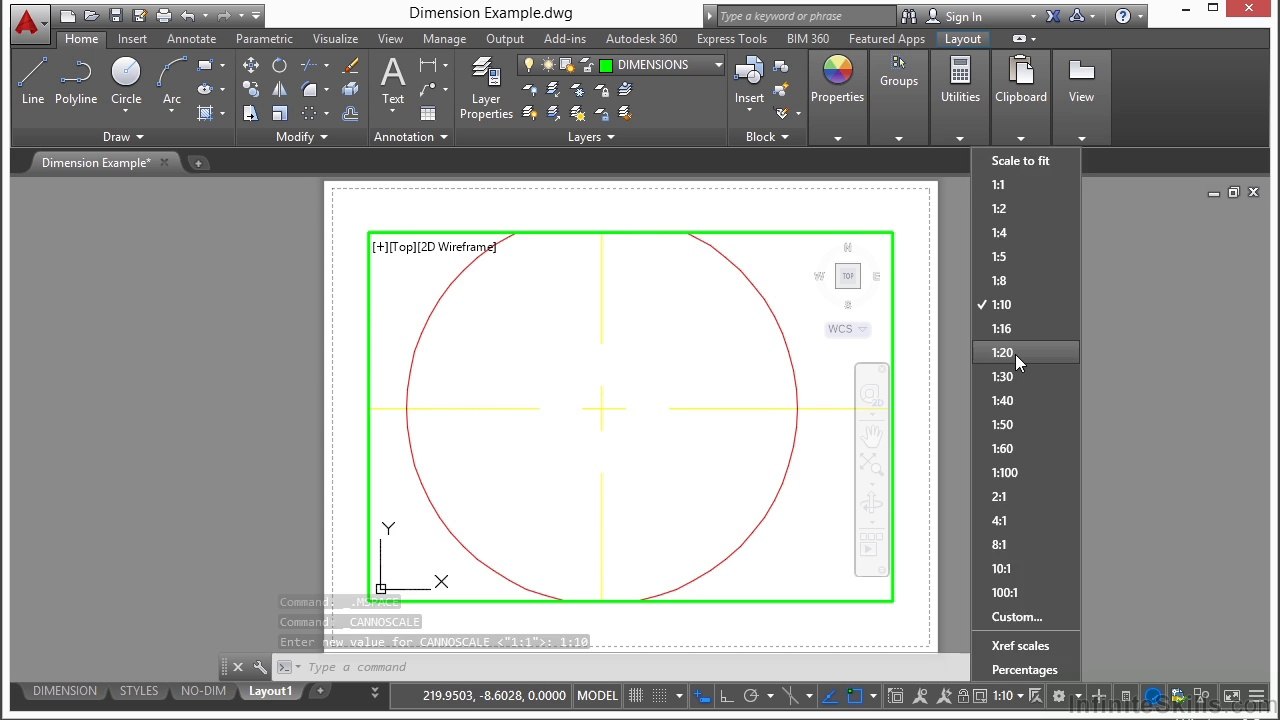Open the Groups panel
This screenshot has height=720, width=1280.
click(x=899, y=72)
